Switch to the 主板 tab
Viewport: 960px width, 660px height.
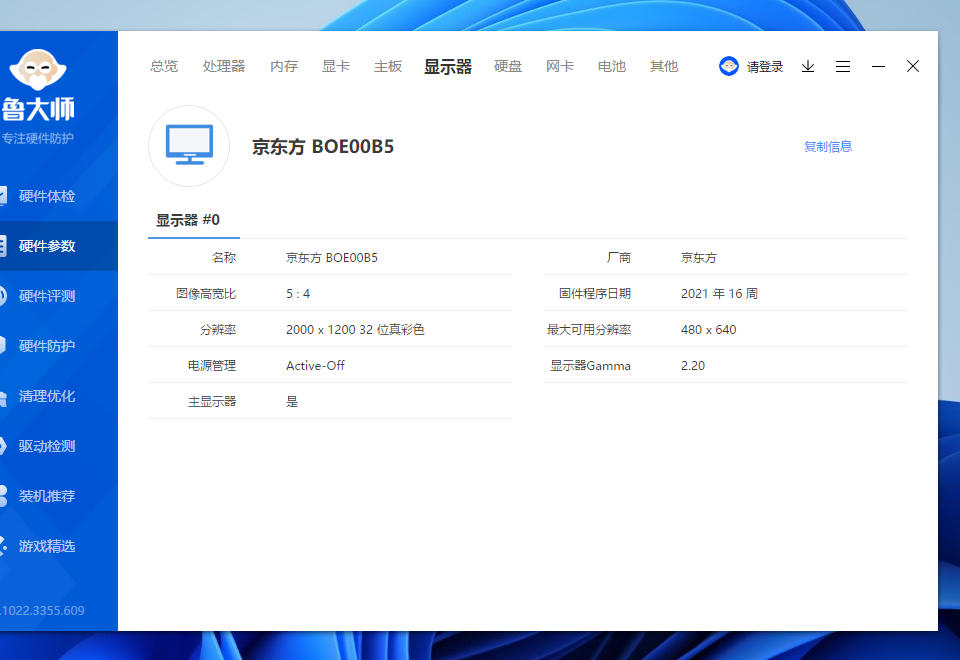click(x=388, y=66)
